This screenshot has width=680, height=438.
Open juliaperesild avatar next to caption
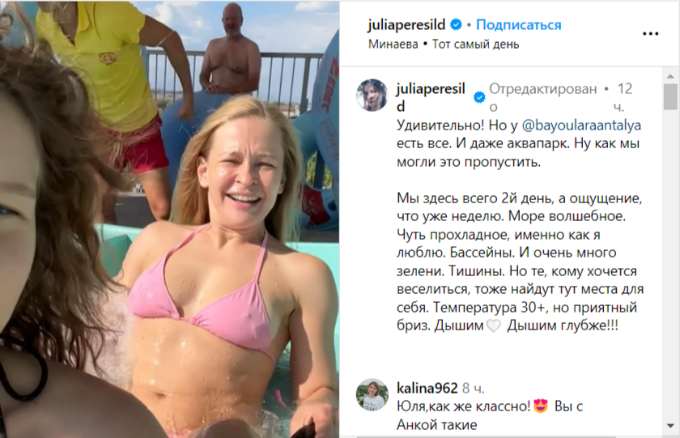(x=372, y=95)
